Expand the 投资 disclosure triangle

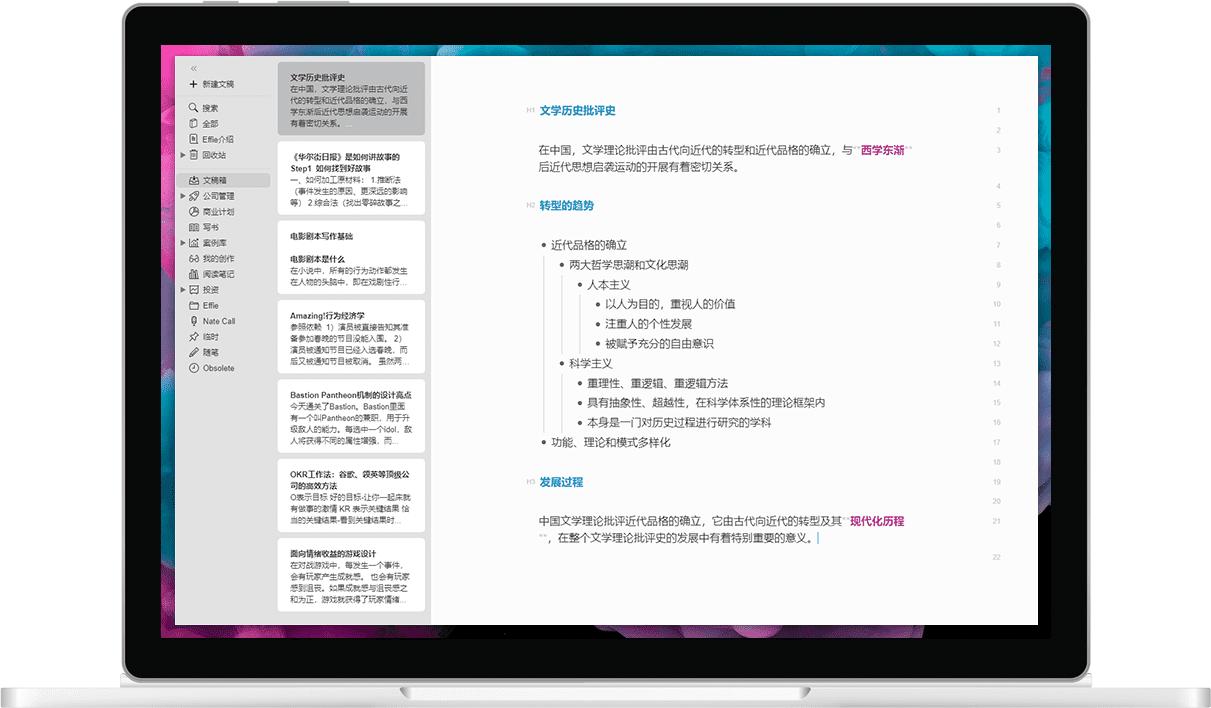pyautogui.click(x=182, y=289)
